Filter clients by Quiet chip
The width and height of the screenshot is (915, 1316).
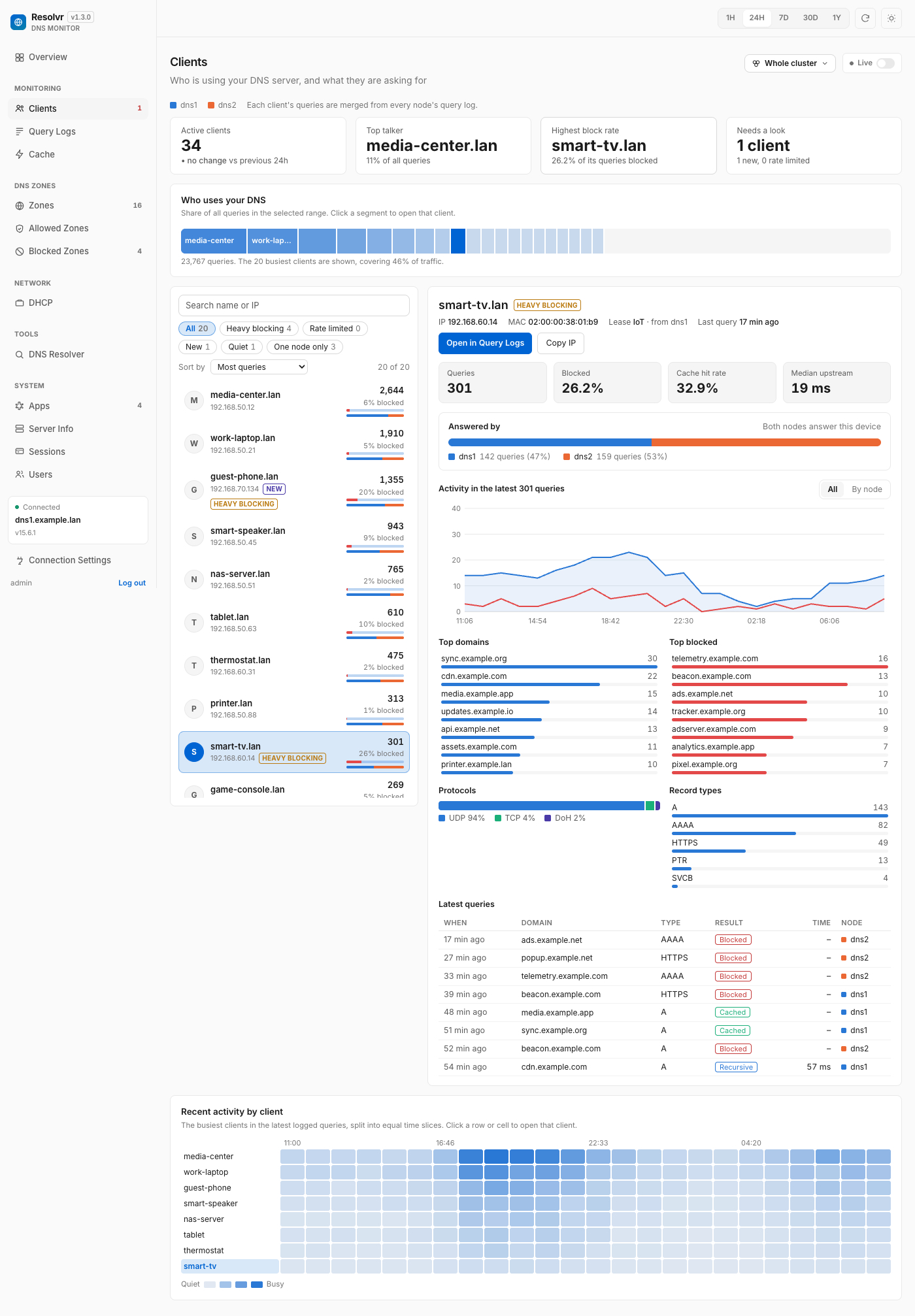tap(242, 347)
